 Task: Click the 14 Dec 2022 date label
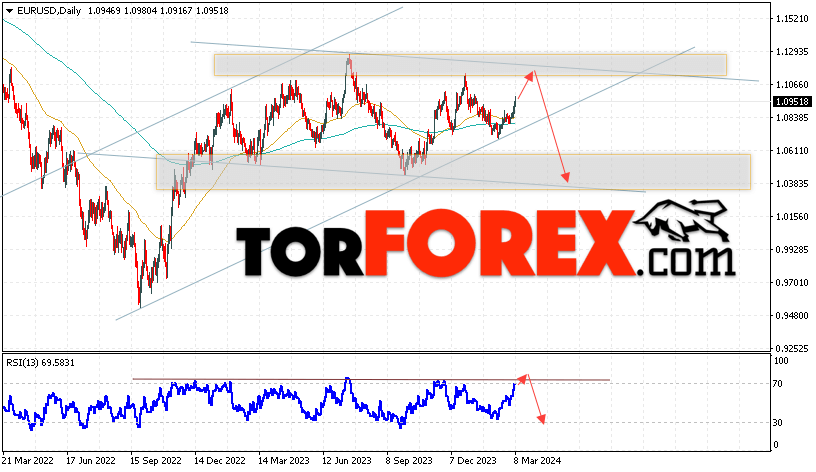[220, 461]
